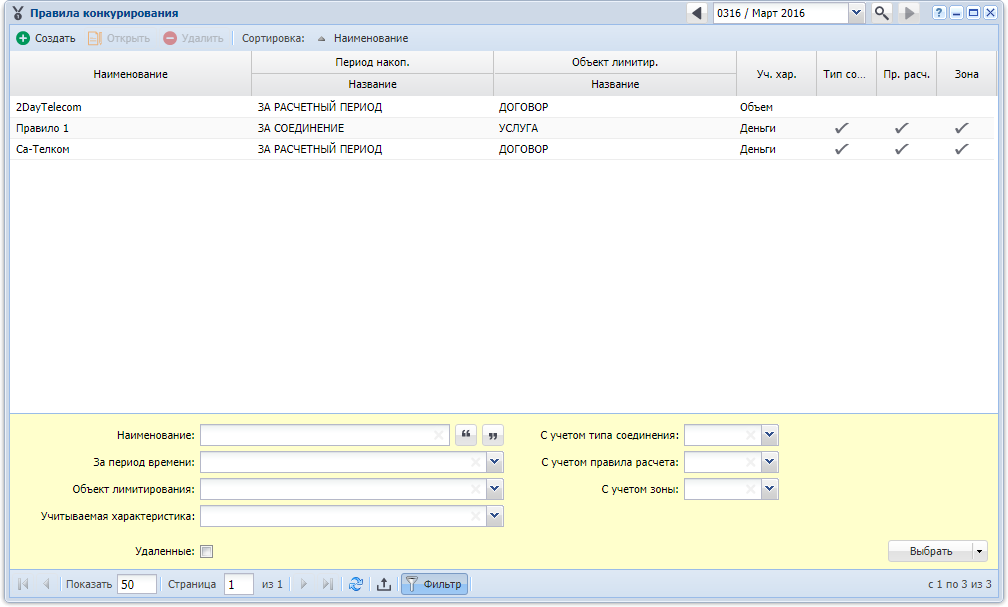Sort by the Наименование column header

click(x=130, y=74)
